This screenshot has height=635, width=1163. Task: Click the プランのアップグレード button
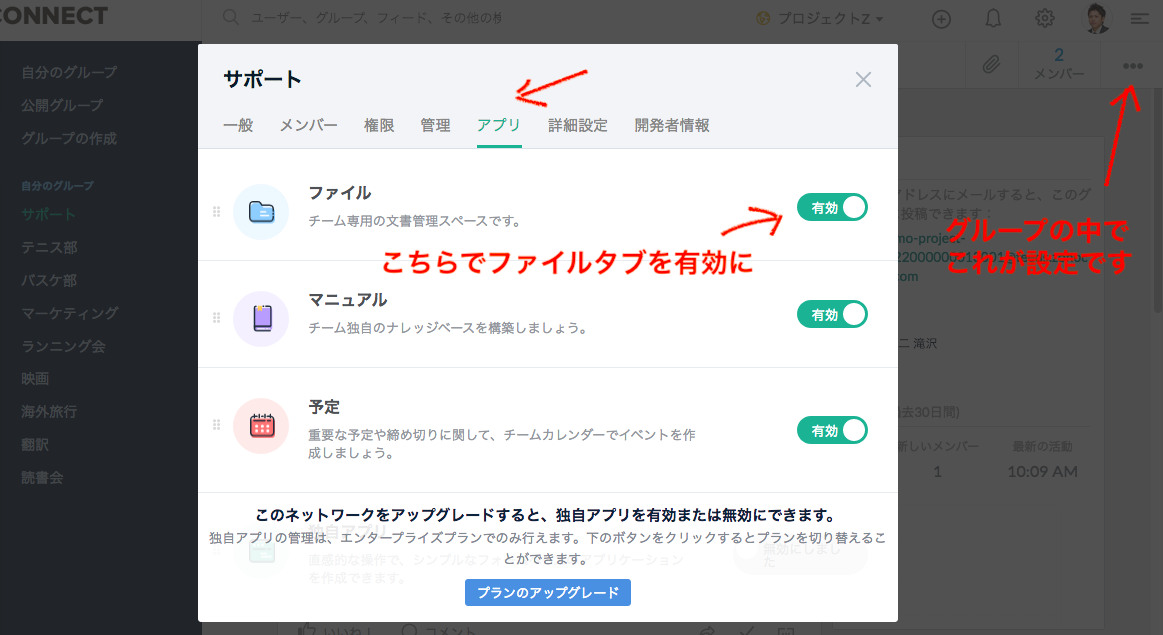click(548, 593)
